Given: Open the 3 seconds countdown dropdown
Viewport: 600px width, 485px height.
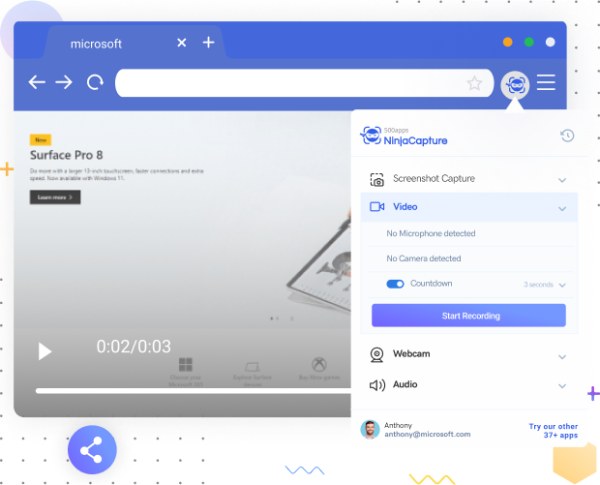Looking at the screenshot, I should tap(545, 284).
